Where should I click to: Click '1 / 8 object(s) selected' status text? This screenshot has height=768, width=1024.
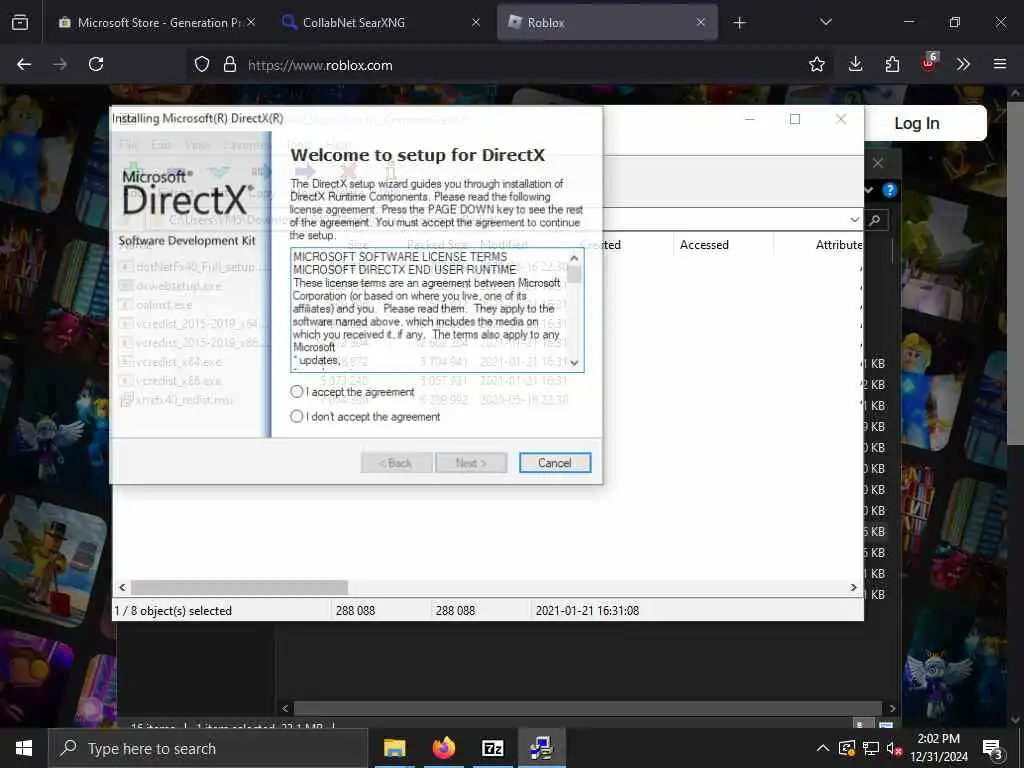pyautogui.click(x=173, y=611)
